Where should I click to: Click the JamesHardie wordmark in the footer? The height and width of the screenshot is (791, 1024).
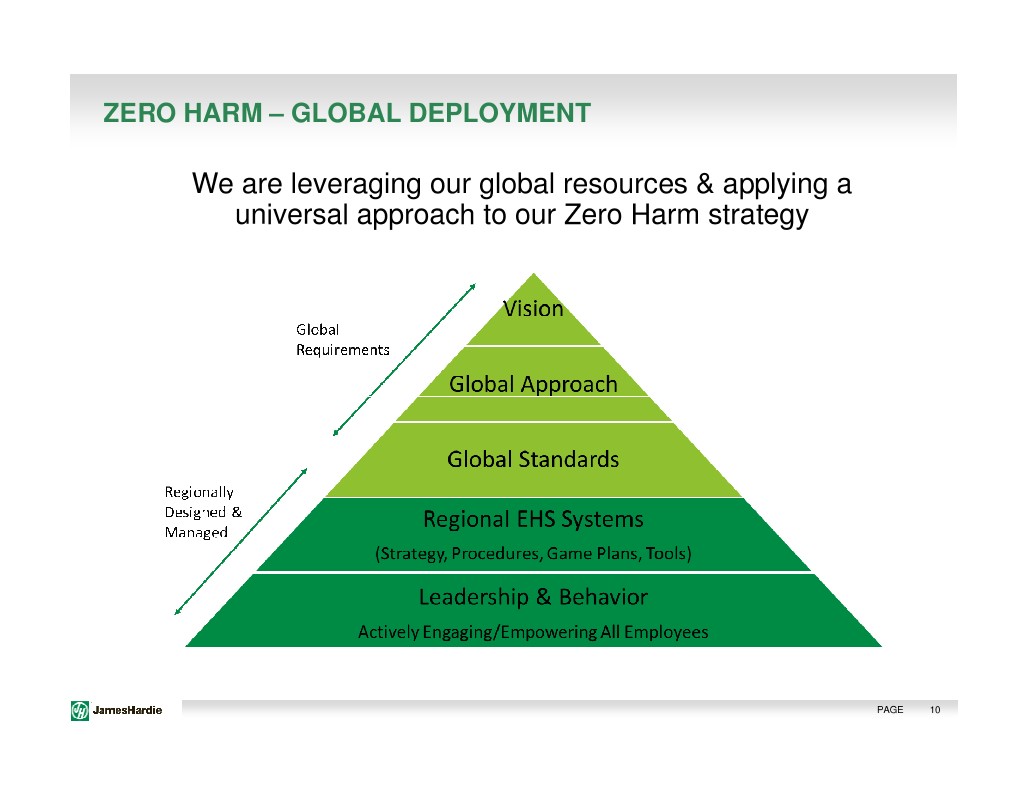(128, 710)
